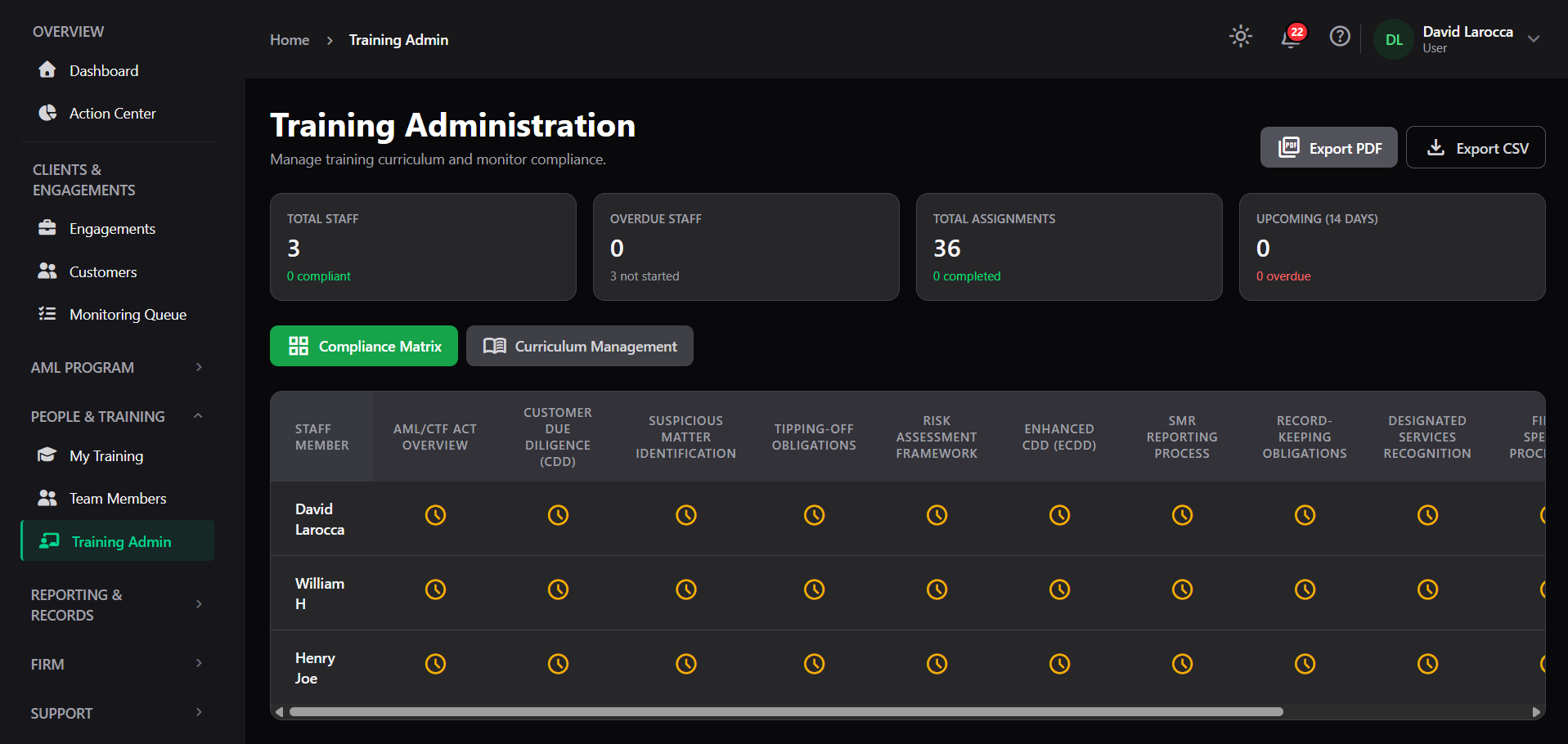Click Henry Joe's Tipping-Off Obligations status icon
Image resolution: width=1568 pixels, height=744 pixels.
point(814,664)
